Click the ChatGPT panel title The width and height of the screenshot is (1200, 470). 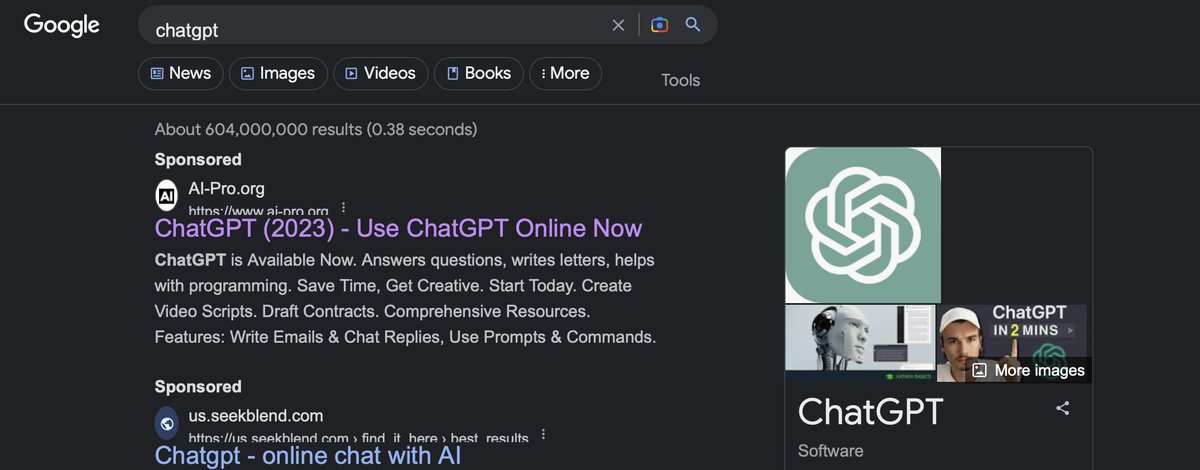pyautogui.click(x=870, y=411)
